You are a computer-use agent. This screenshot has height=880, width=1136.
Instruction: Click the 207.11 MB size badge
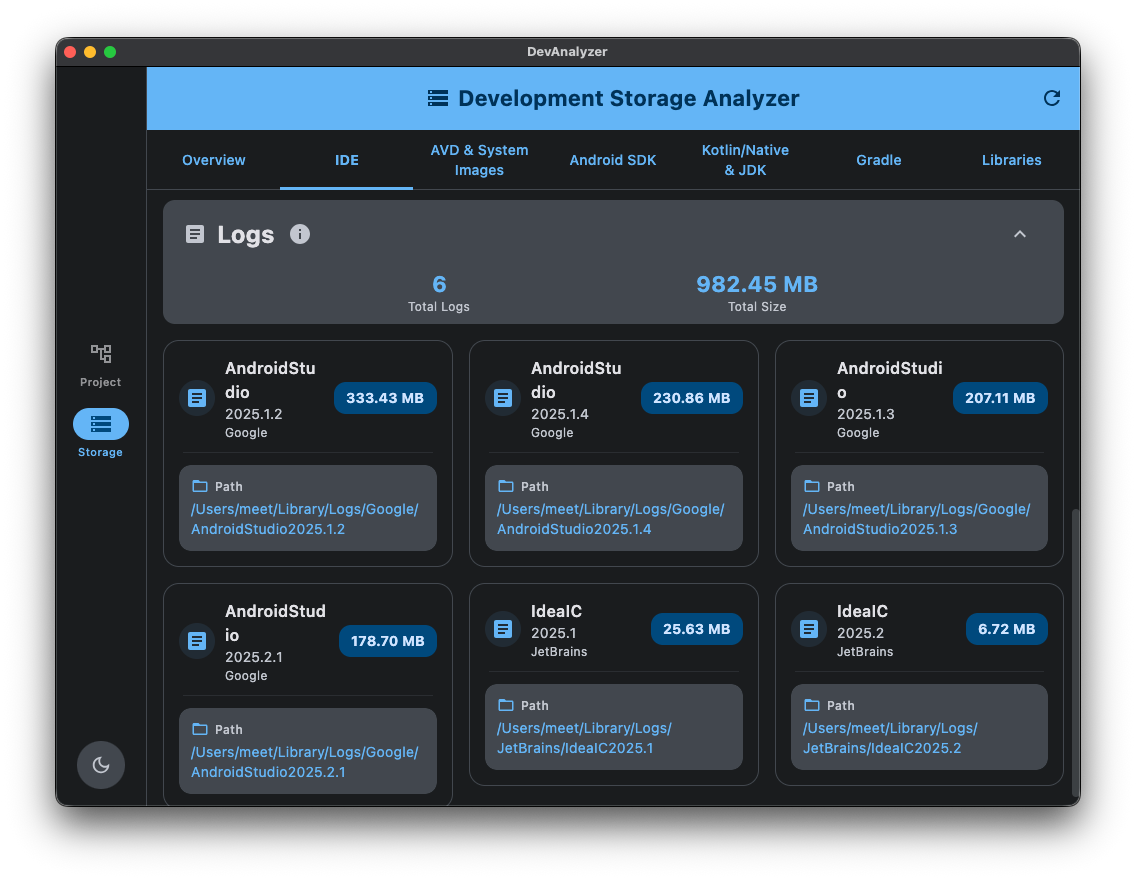tap(1000, 398)
